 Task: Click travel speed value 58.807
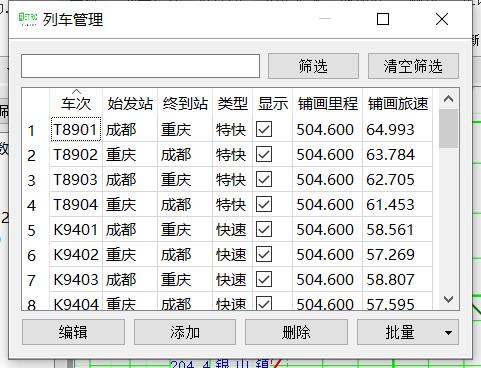[390, 279]
